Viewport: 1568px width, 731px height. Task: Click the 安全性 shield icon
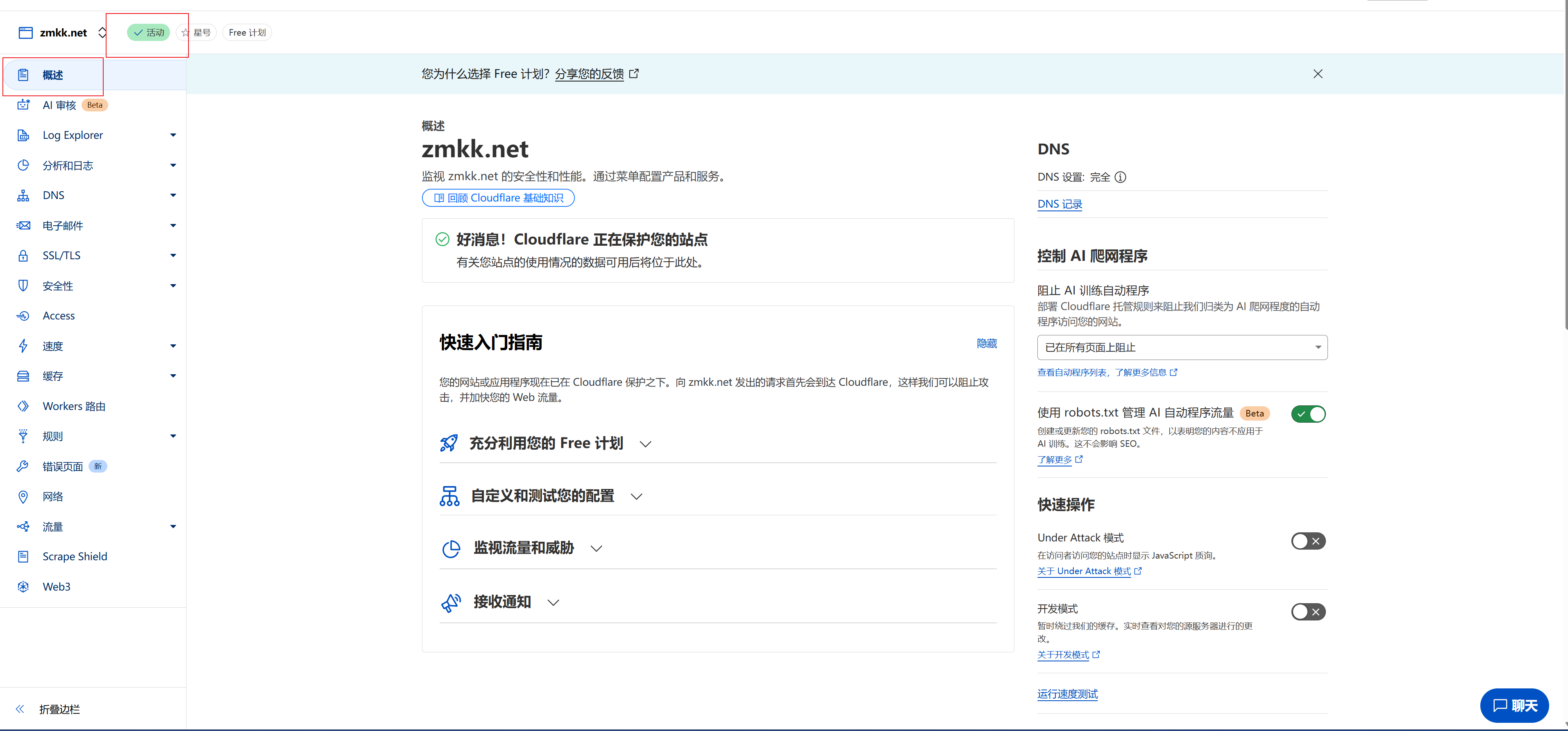23,285
